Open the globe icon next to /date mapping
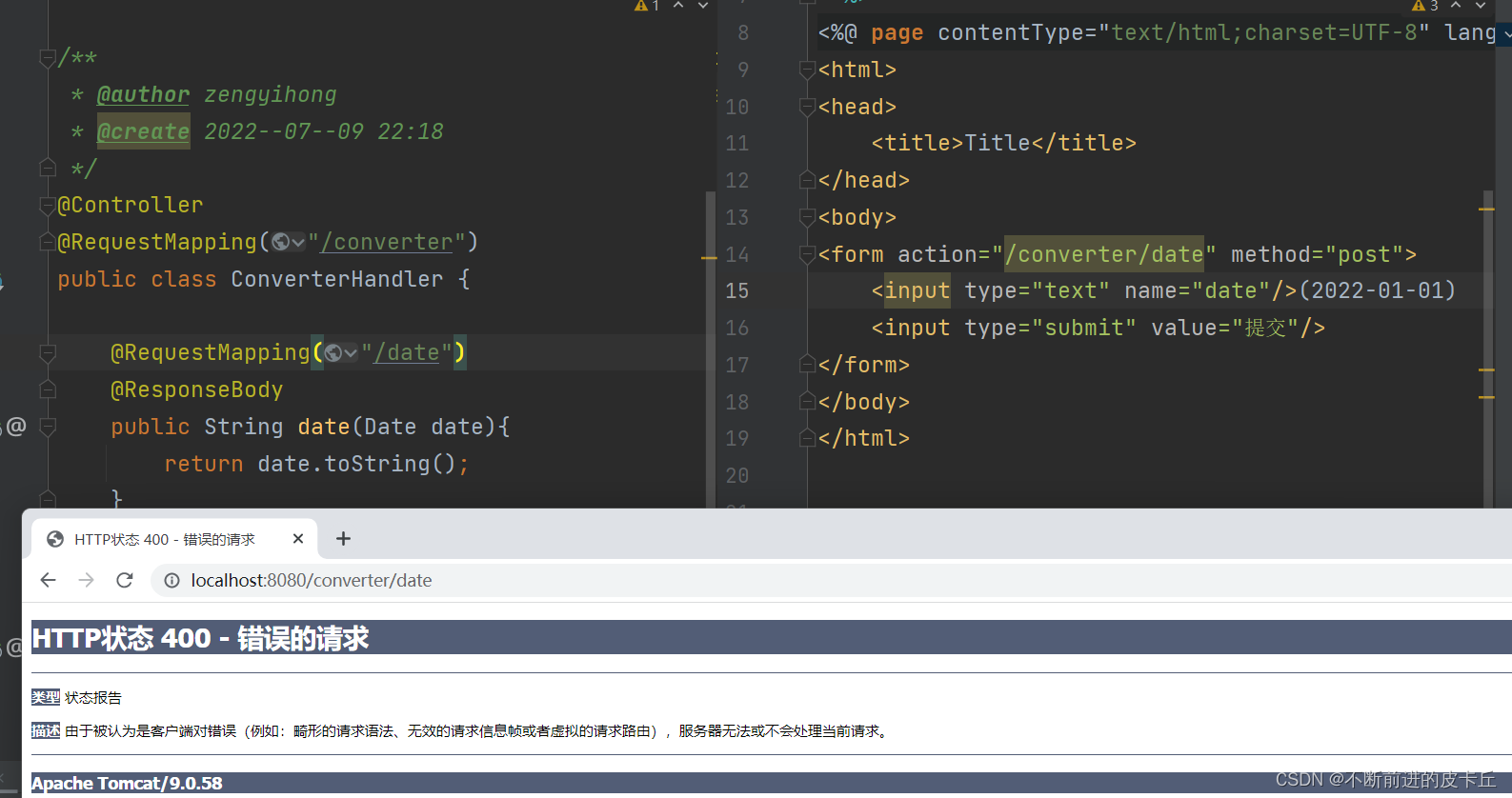The image size is (1512, 798). pyautogui.click(x=333, y=353)
